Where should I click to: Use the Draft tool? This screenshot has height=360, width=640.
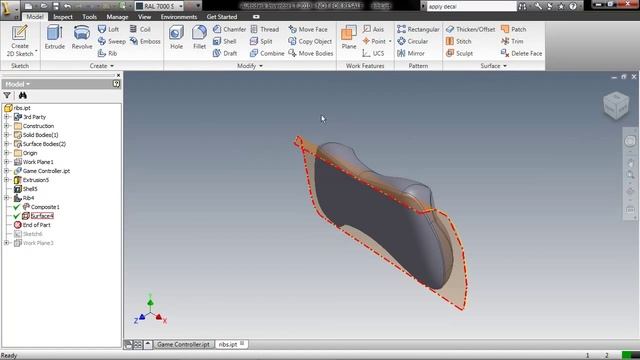click(225, 53)
